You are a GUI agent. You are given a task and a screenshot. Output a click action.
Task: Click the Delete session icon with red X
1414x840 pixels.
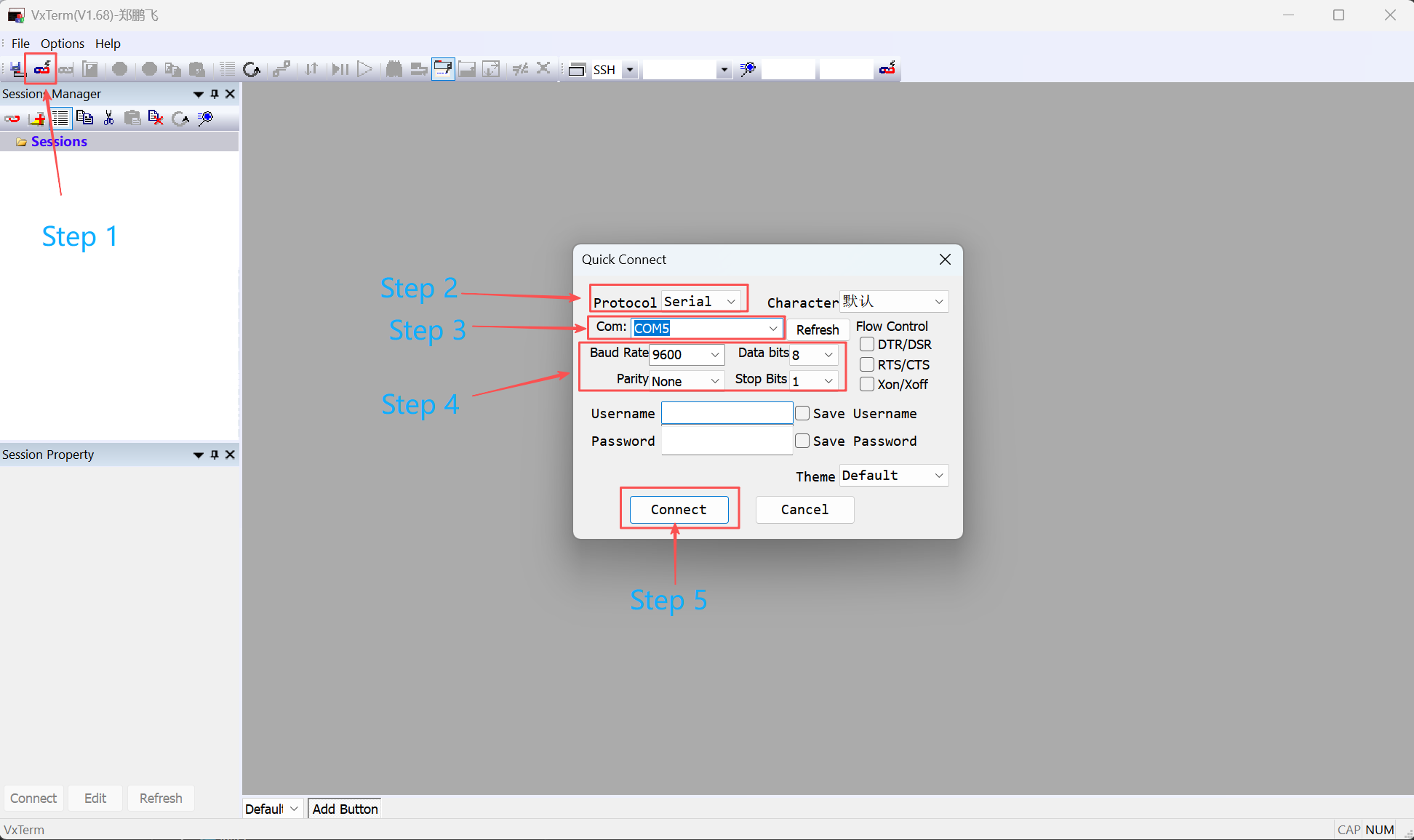point(155,118)
